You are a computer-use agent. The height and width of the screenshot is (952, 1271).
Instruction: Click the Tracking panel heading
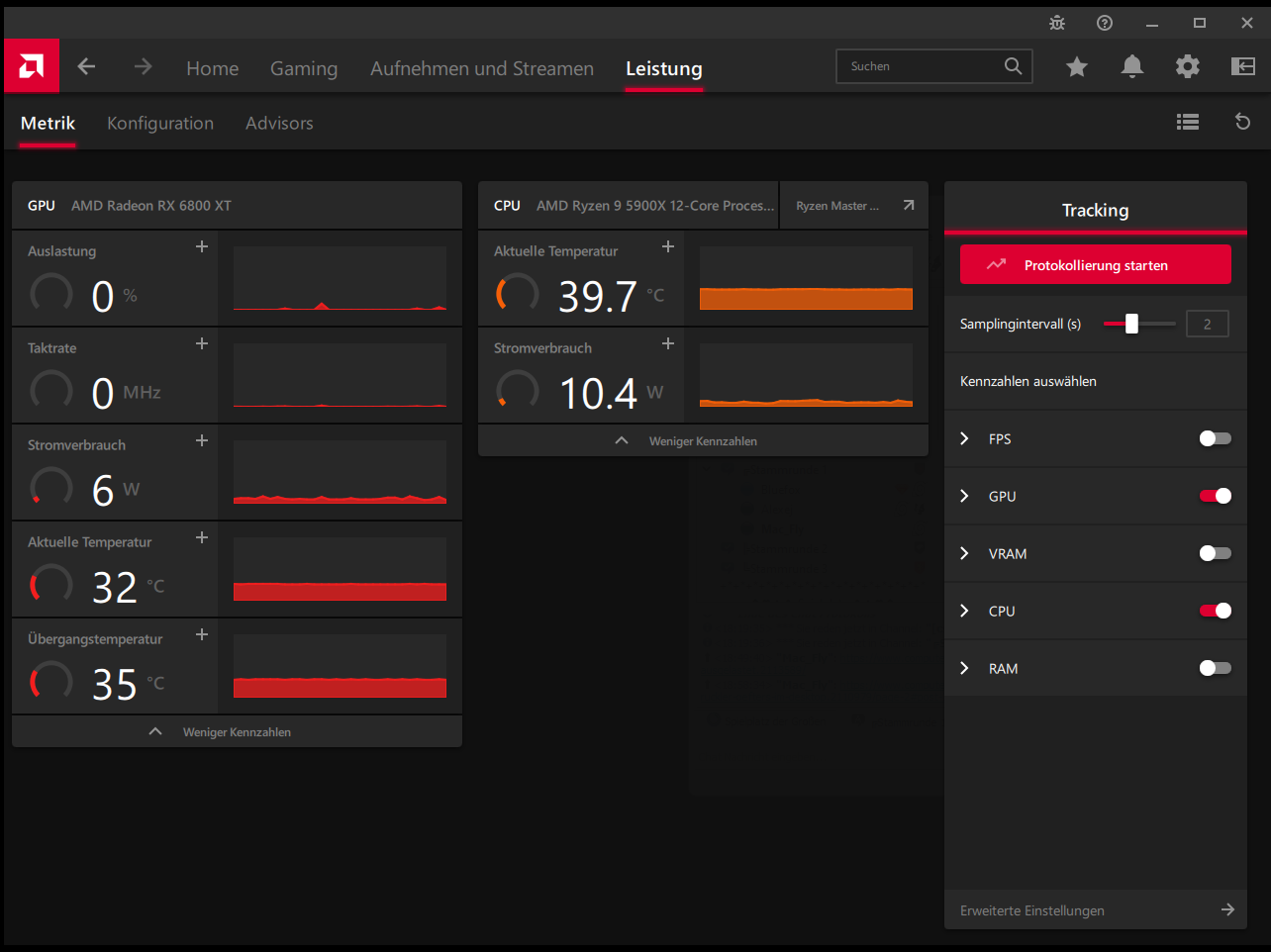1096,210
